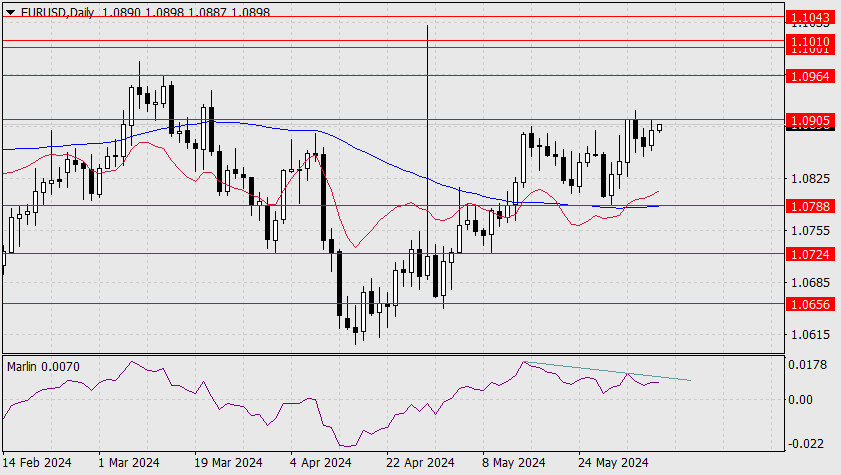Click the 1 Mar 2024 date label
Image resolution: width=841 pixels, height=475 pixels.
coord(129,462)
